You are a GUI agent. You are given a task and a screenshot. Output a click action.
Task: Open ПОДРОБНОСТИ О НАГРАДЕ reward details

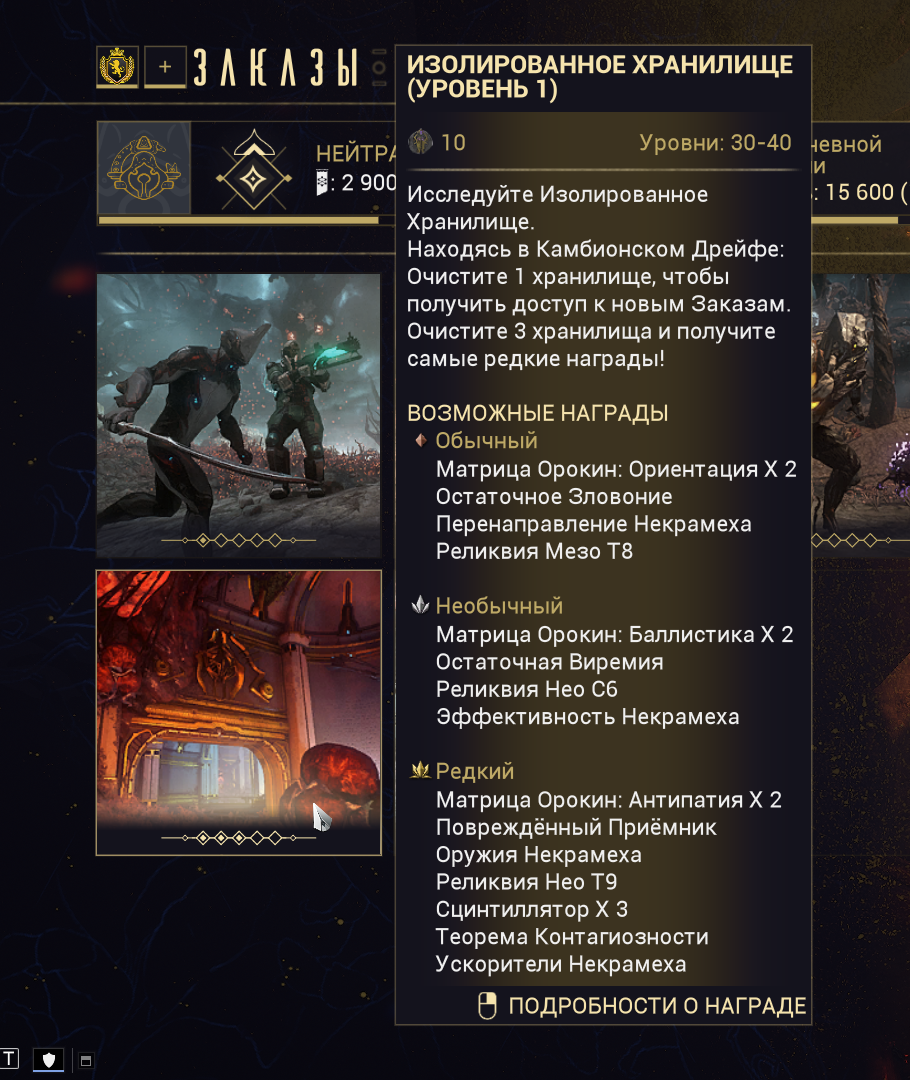[x=657, y=1006]
